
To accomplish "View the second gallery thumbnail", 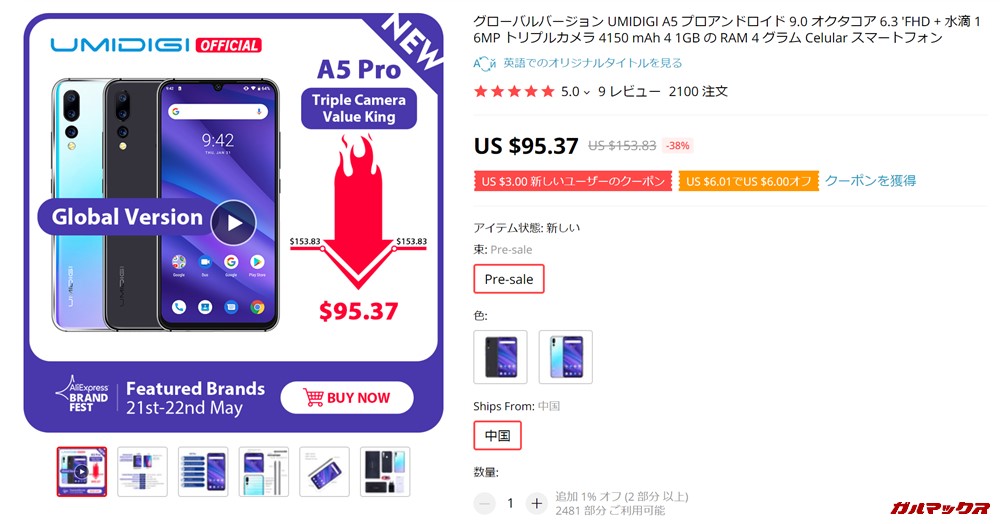I will (x=142, y=472).
